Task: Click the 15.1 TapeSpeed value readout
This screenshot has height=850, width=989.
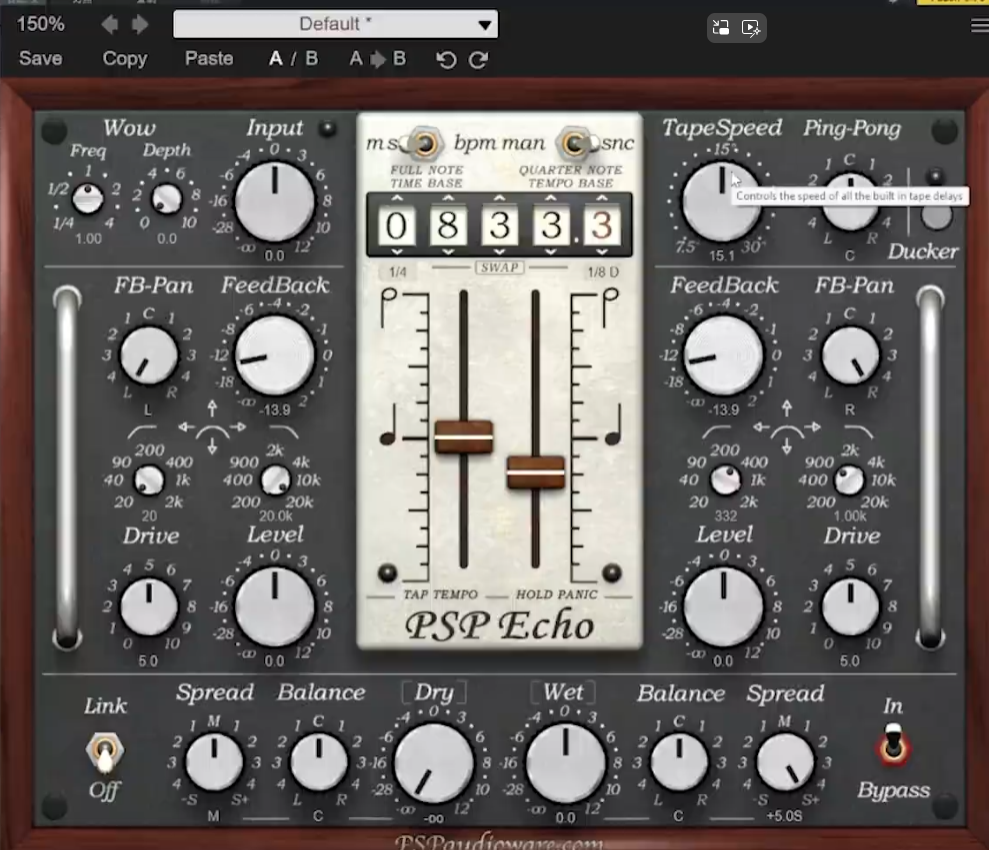Action: pyautogui.click(x=722, y=256)
